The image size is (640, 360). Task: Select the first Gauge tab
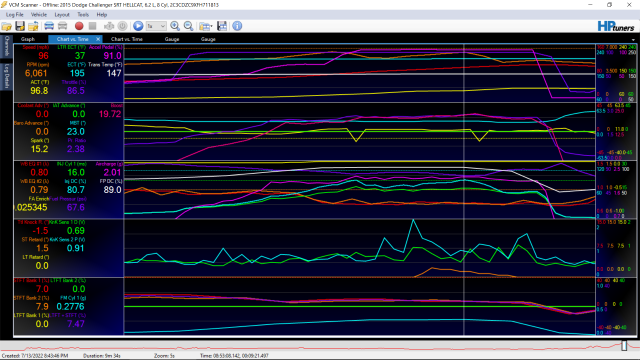(x=172, y=39)
